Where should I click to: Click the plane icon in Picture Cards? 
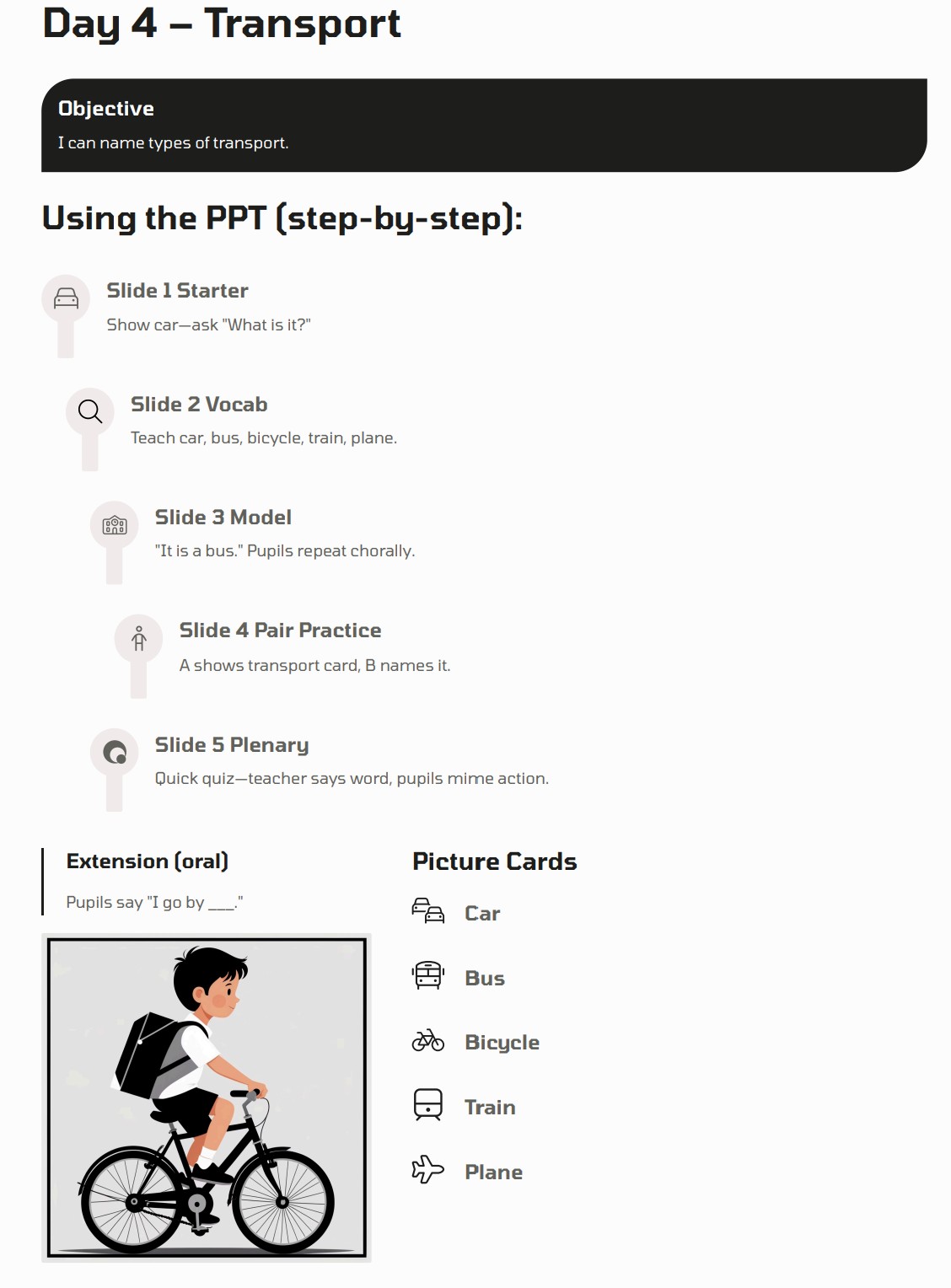(428, 1169)
